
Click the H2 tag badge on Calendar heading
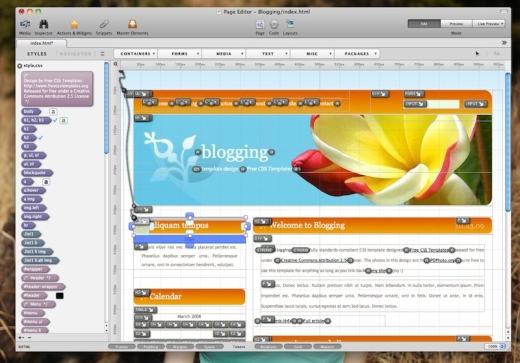(142, 293)
